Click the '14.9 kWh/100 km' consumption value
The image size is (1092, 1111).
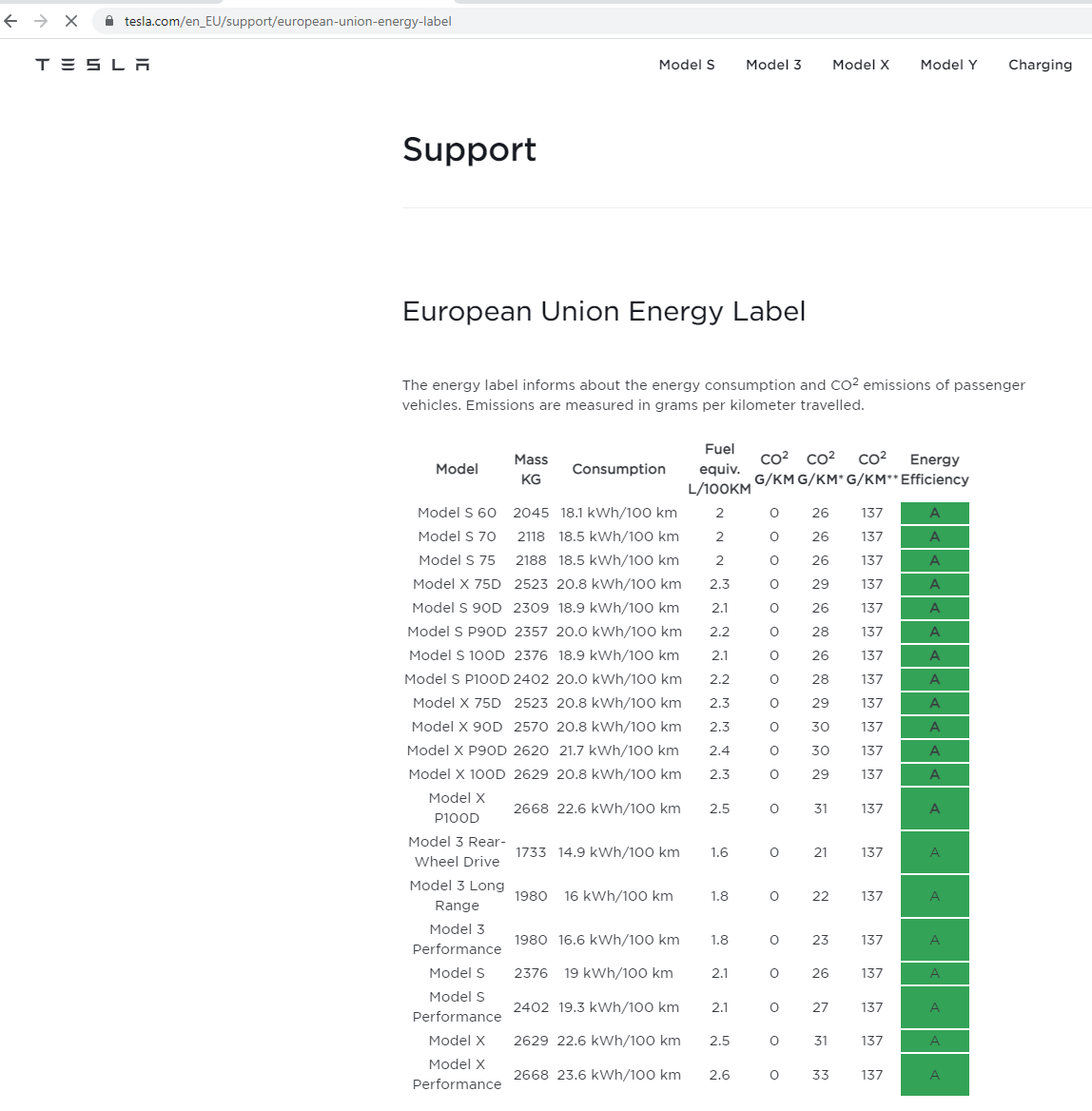[618, 852]
